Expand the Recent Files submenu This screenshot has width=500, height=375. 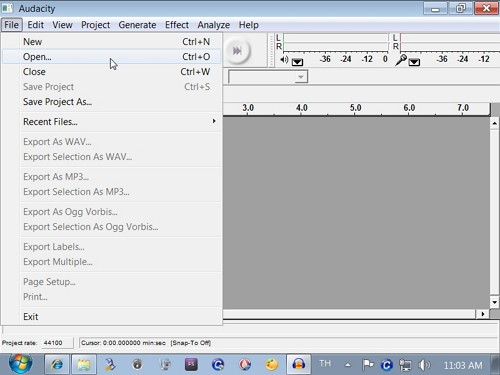[x=111, y=122]
